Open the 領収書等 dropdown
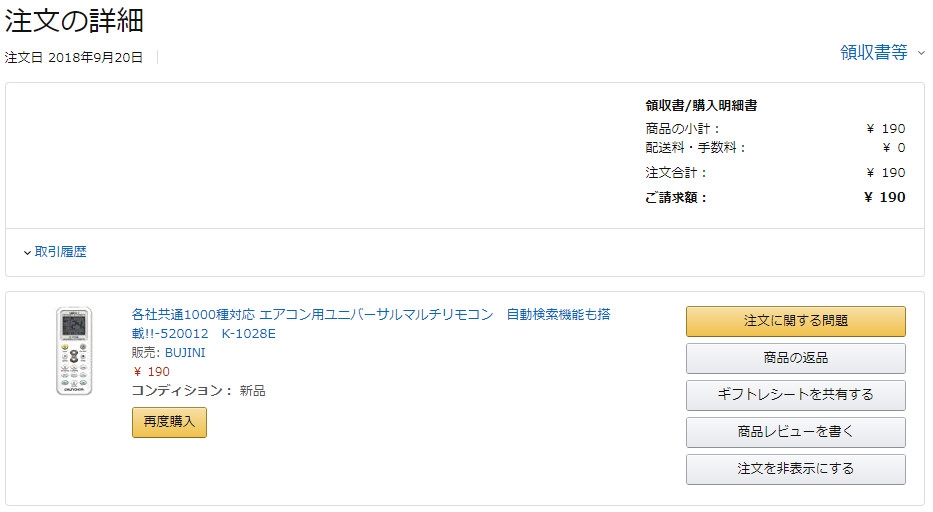Screen dimensions: 933x512 pos(873,53)
